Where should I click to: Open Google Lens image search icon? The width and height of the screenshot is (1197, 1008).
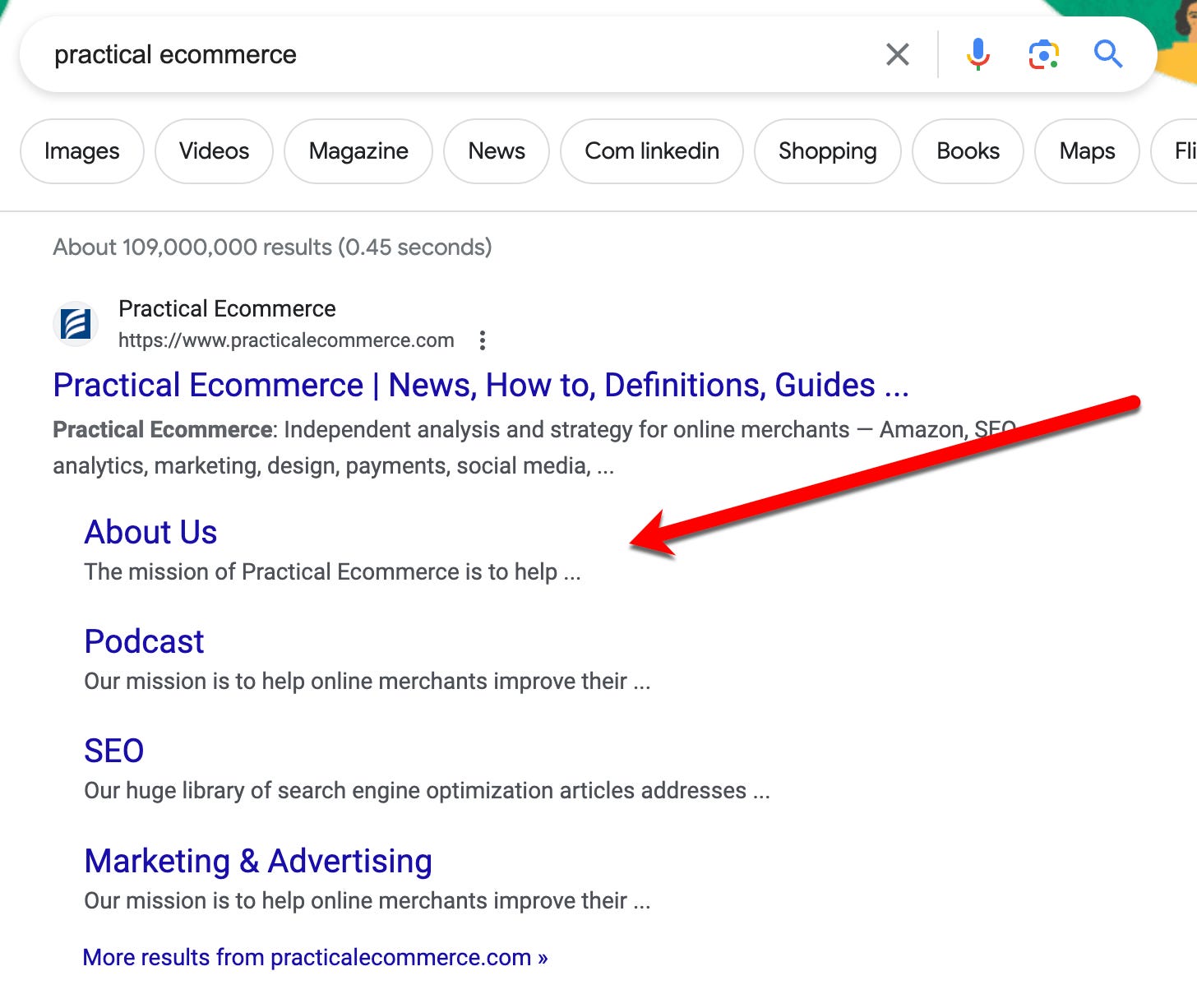tap(1043, 55)
